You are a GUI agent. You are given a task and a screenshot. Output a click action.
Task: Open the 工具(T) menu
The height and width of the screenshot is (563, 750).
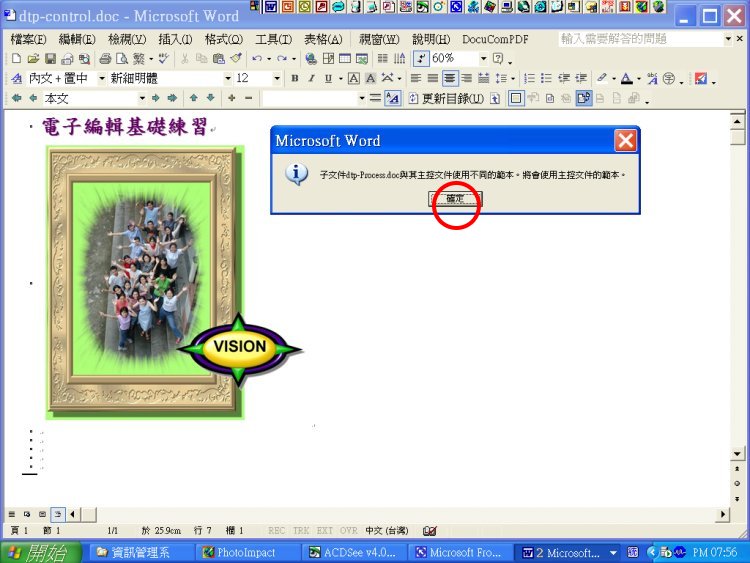pos(273,39)
